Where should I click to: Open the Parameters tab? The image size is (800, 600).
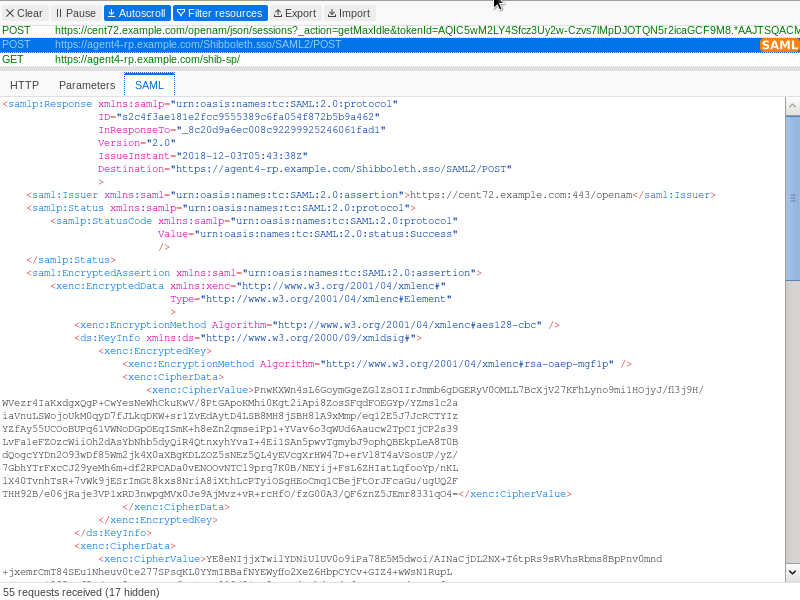click(87, 85)
